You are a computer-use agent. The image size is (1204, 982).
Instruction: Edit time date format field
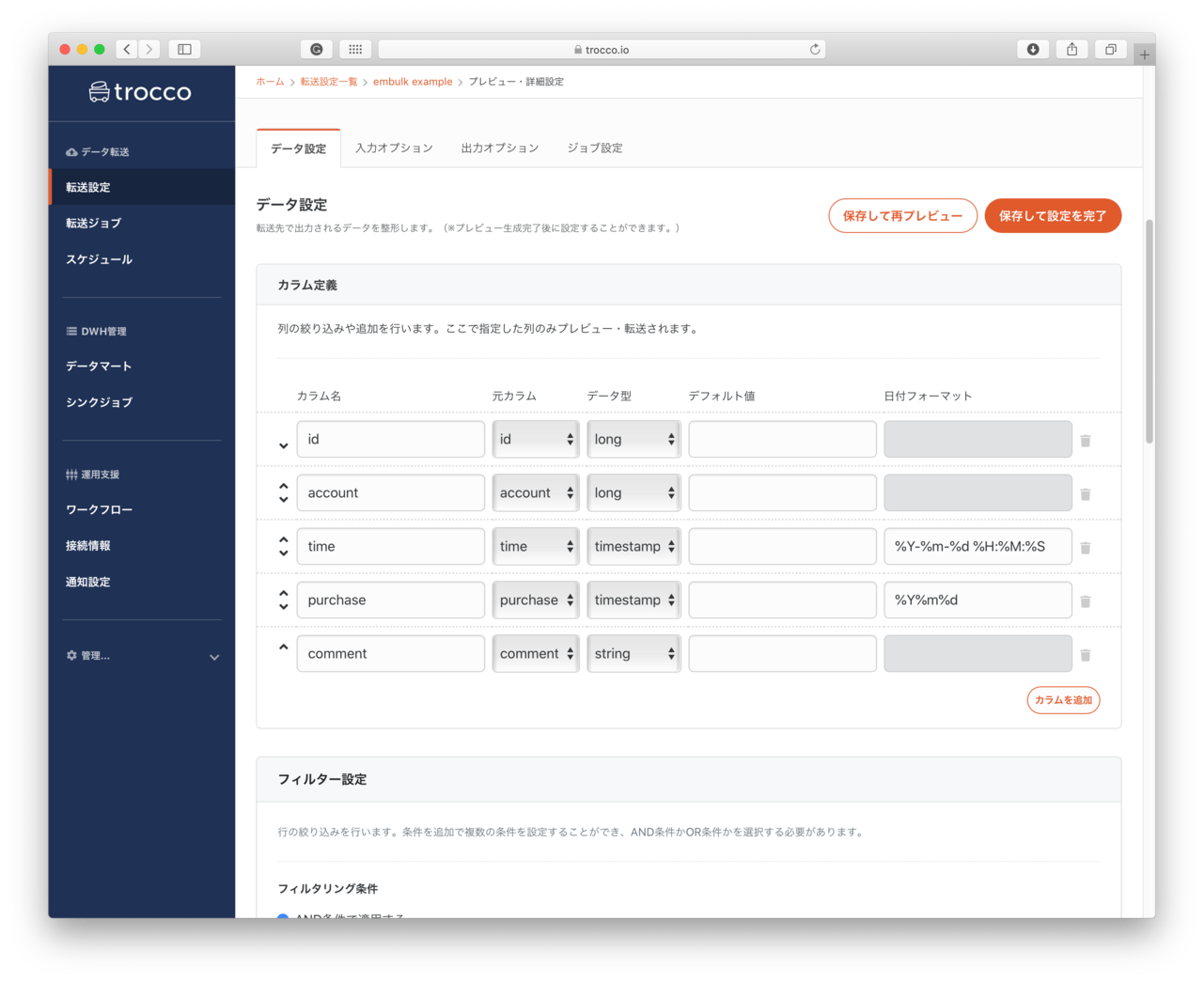pyautogui.click(x=977, y=546)
